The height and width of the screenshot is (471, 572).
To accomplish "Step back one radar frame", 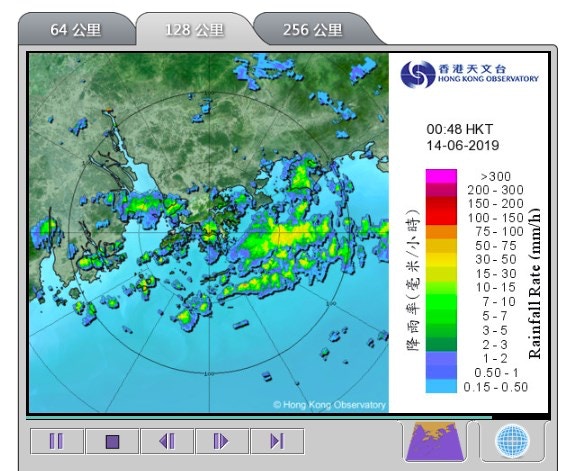I will point(167,441).
